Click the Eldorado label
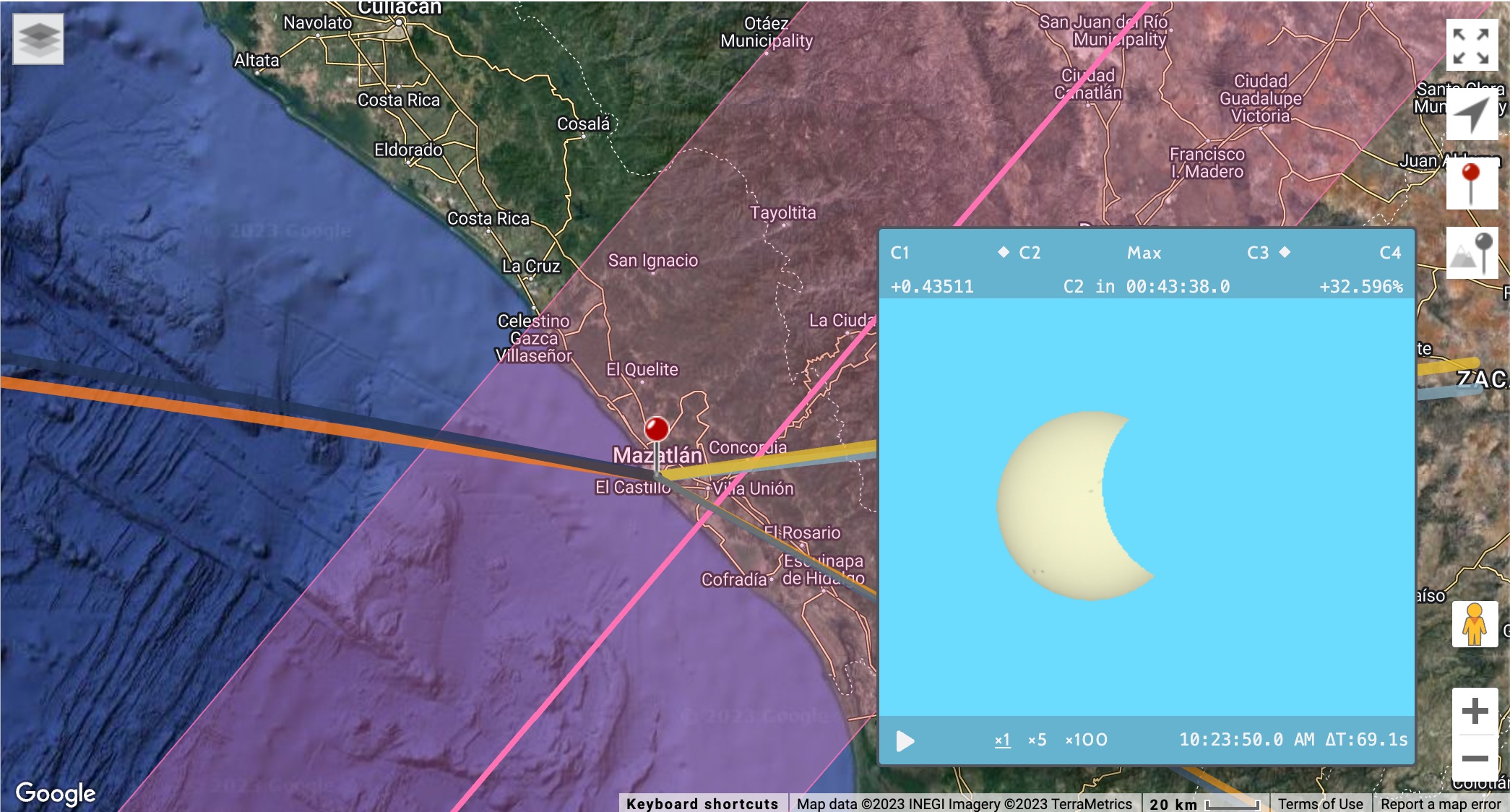 (408, 150)
